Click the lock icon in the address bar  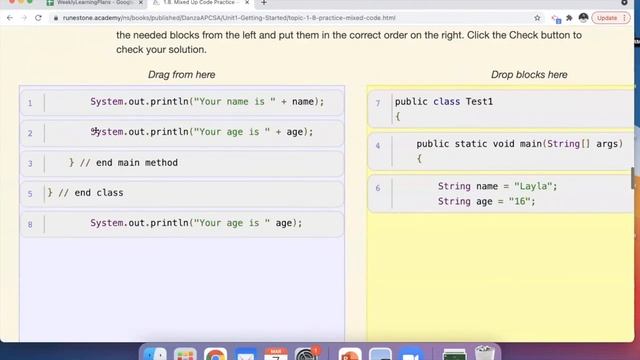[56, 18]
